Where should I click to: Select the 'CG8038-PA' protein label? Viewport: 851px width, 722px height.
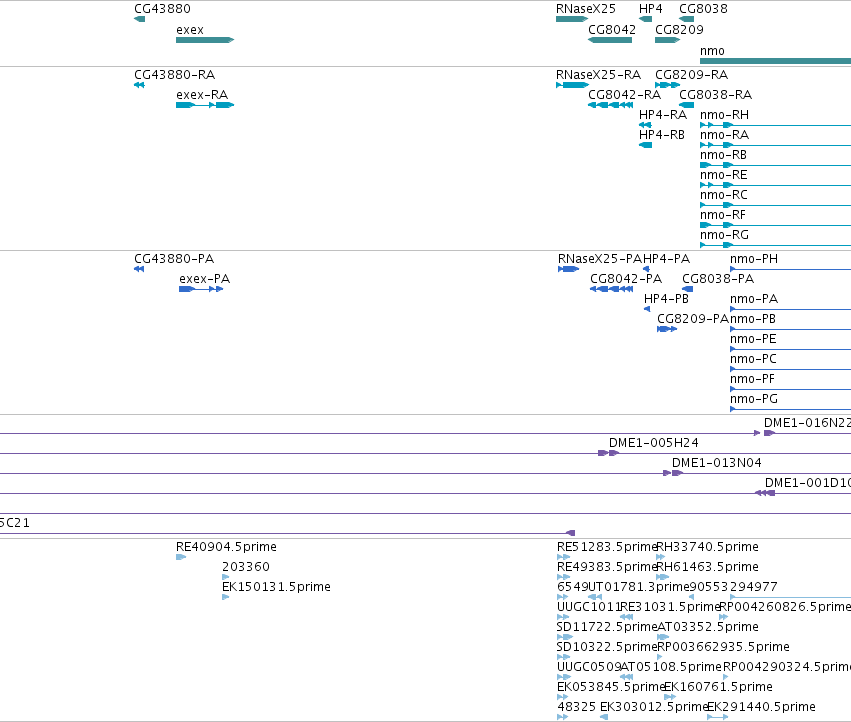718,278
